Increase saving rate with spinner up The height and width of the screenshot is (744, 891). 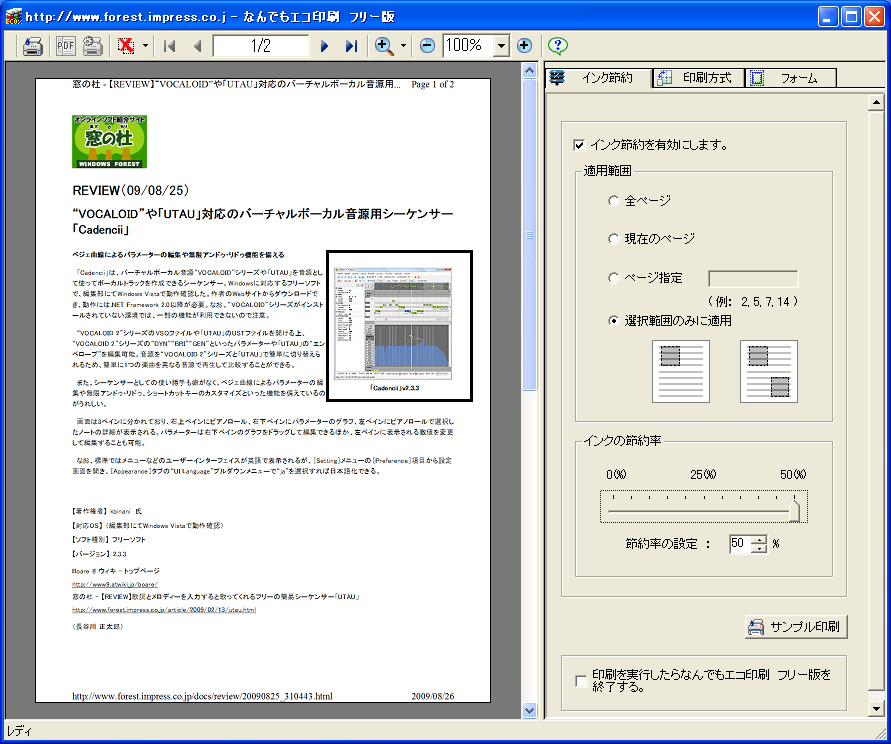click(x=759, y=540)
